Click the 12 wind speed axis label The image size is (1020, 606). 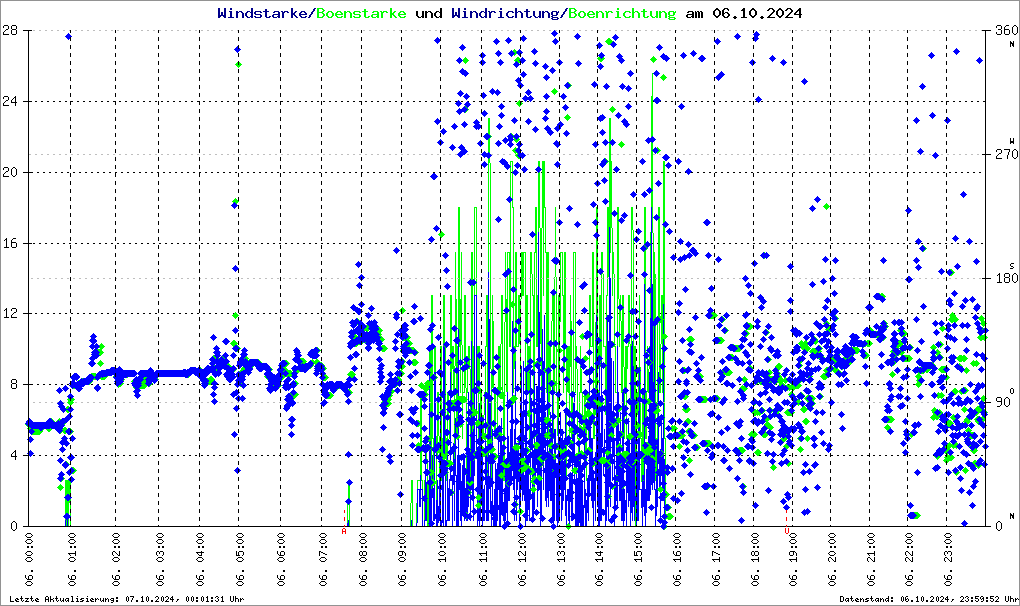[x=10, y=313]
